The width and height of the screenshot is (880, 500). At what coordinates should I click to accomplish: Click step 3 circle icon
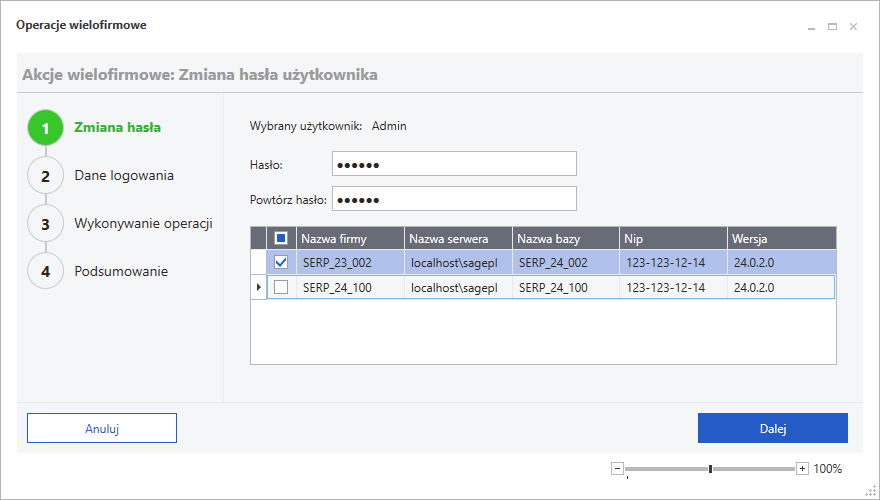(x=45, y=224)
